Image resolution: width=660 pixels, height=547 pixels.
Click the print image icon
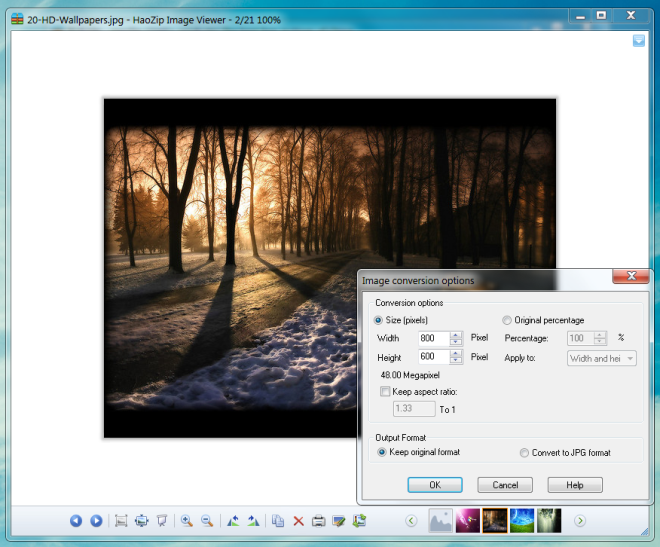click(319, 521)
